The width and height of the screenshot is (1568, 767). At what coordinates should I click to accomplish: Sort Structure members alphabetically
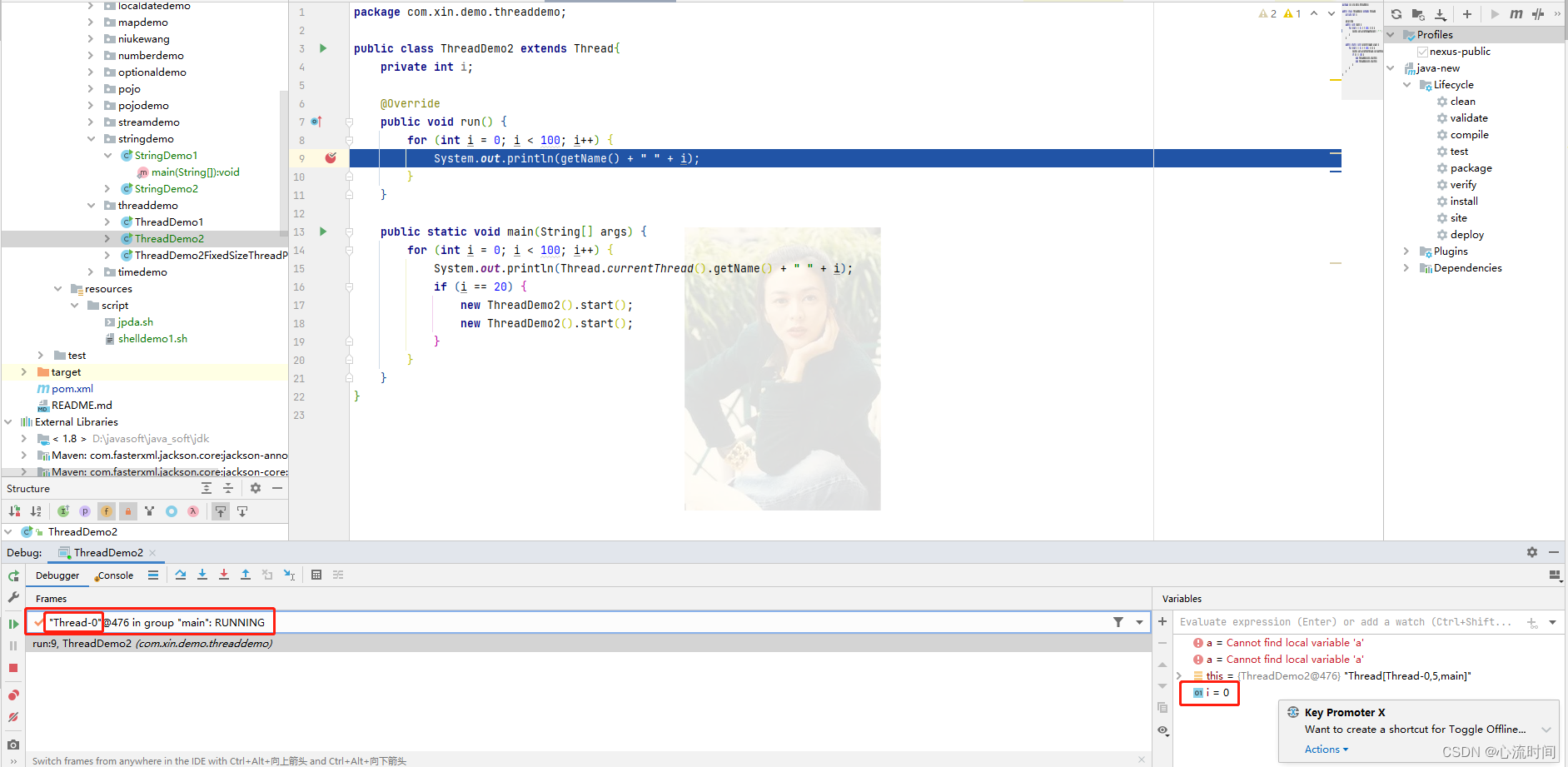36,511
